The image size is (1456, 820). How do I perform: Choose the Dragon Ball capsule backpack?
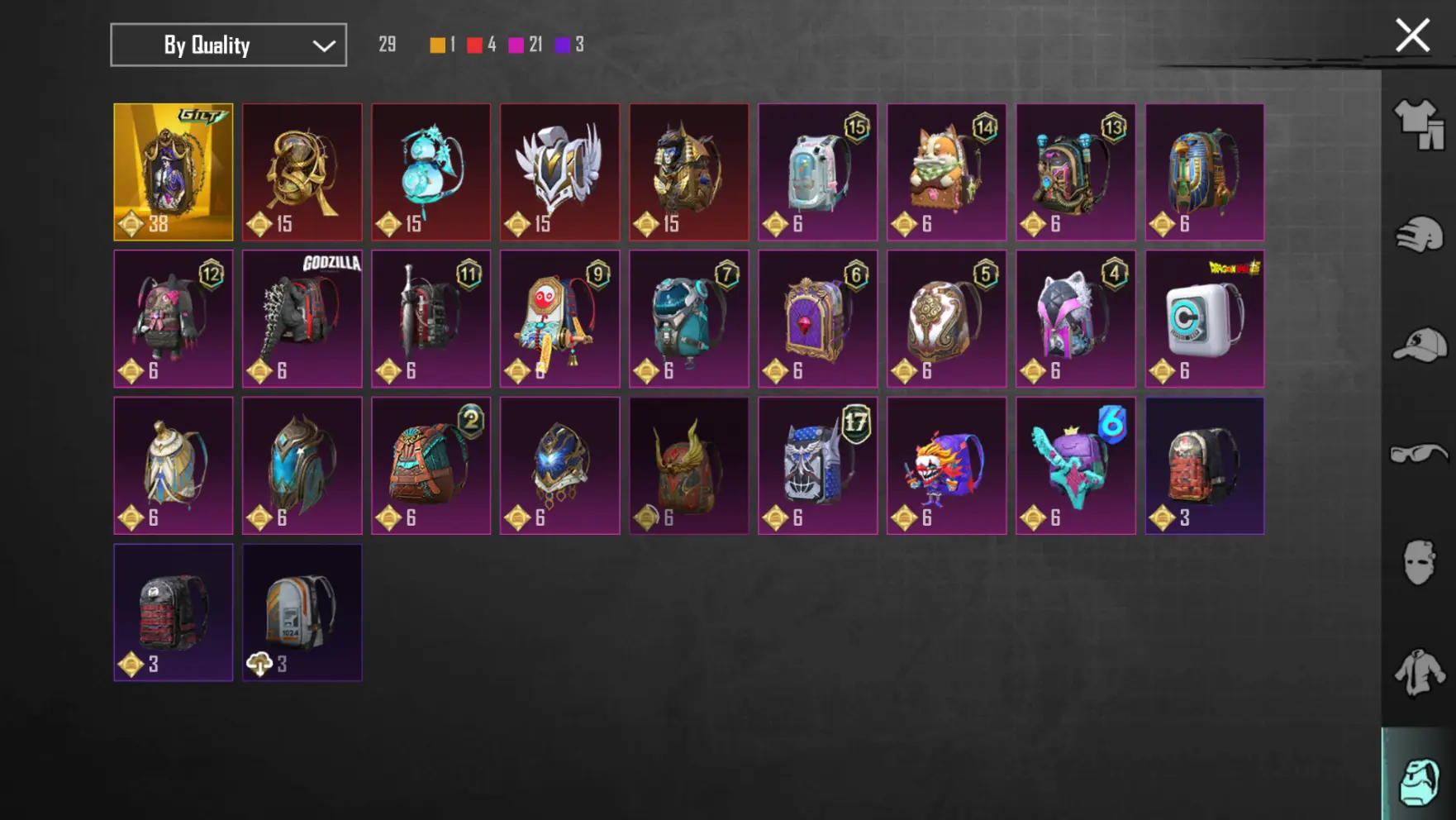pyautogui.click(x=1205, y=319)
